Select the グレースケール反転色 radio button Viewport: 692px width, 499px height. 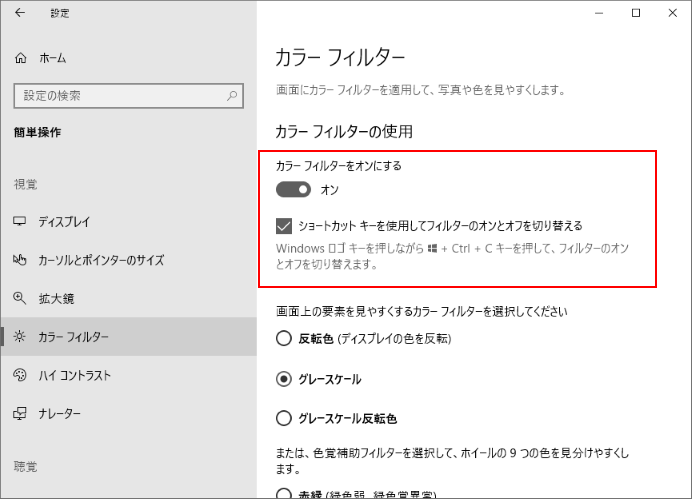284,418
